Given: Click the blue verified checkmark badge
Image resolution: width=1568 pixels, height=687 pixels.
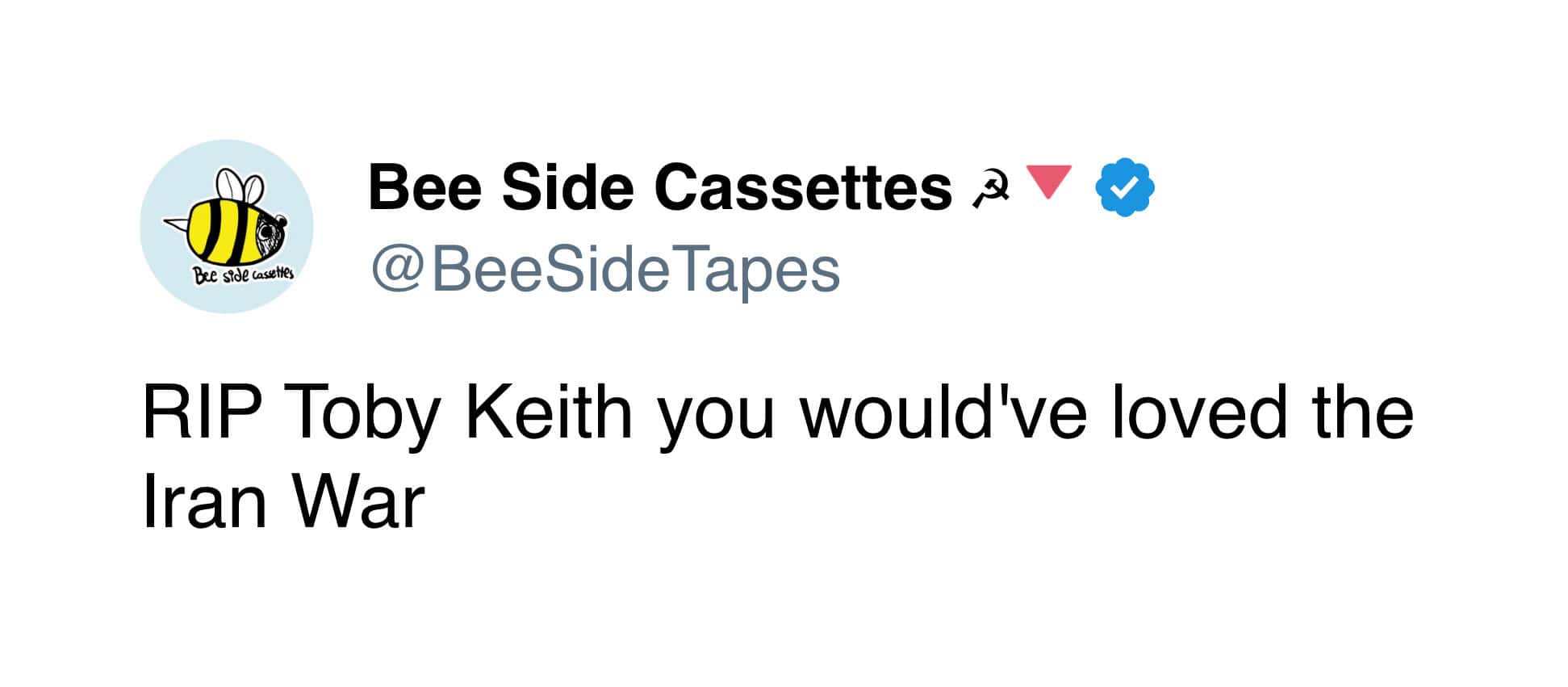Looking at the screenshot, I should tap(1124, 188).
